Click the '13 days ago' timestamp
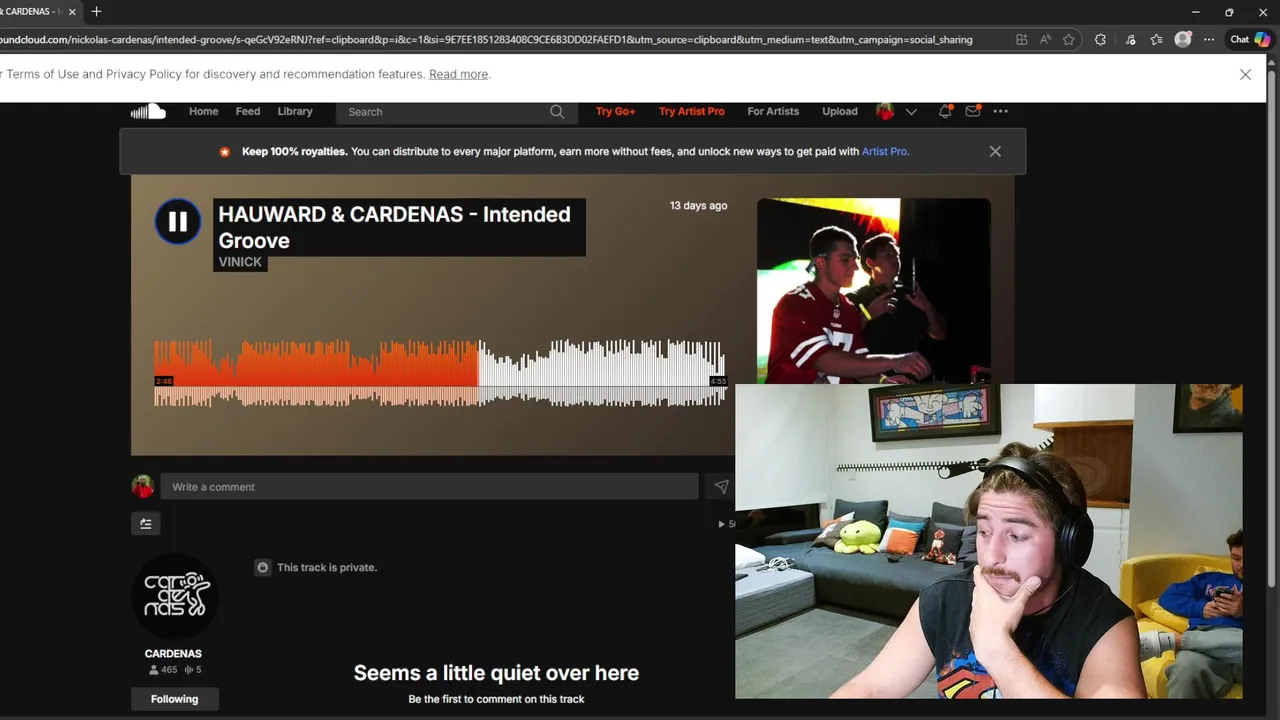 click(x=698, y=206)
